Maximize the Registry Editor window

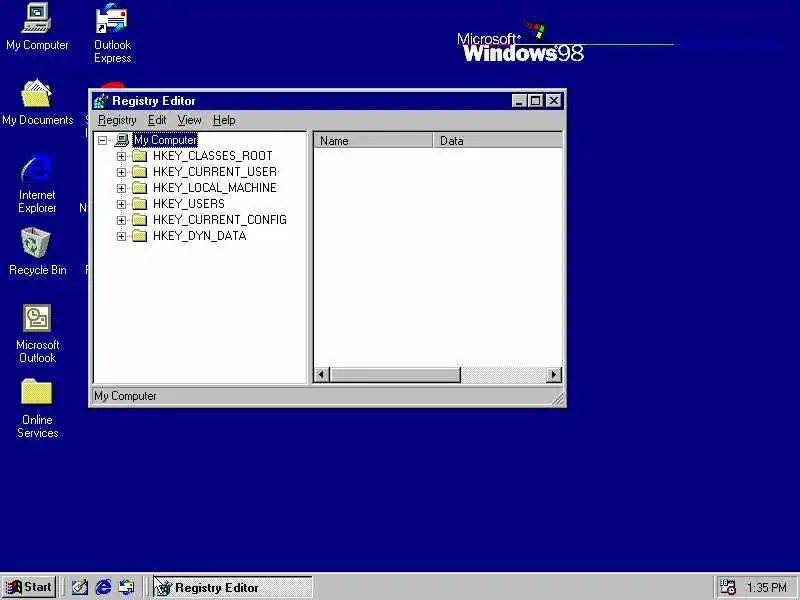tap(535, 101)
